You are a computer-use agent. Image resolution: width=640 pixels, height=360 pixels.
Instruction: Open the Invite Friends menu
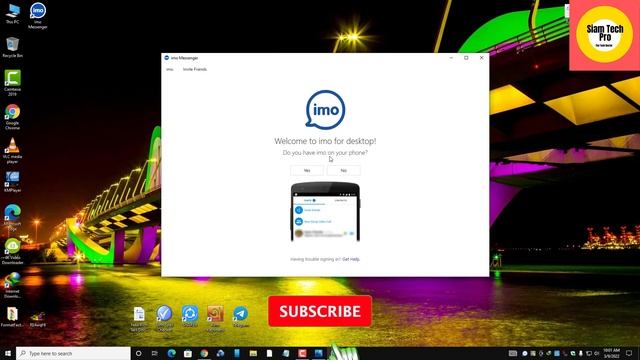tap(195, 69)
